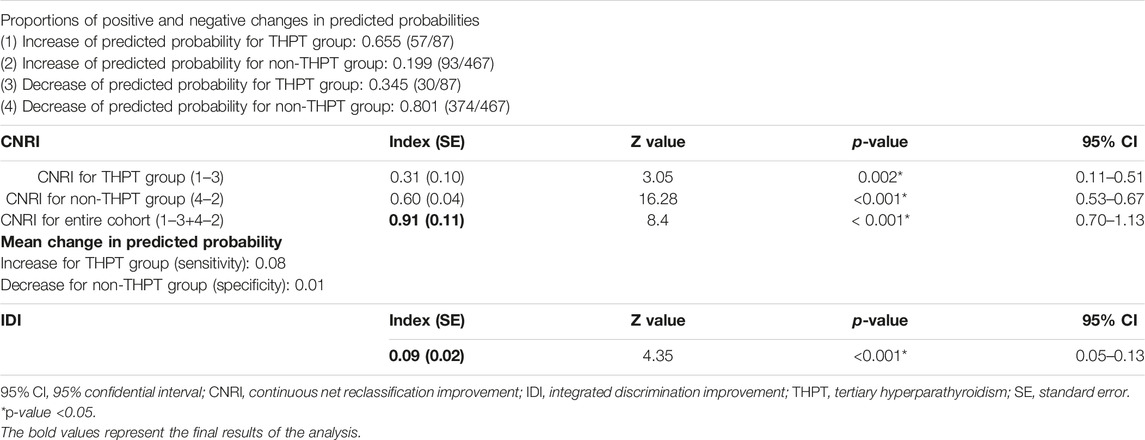Image resolution: width=1145 pixels, height=440 pixels.
Task: Click line (4) decrease 0.801 (374/467)
Action: click(256, 109)
